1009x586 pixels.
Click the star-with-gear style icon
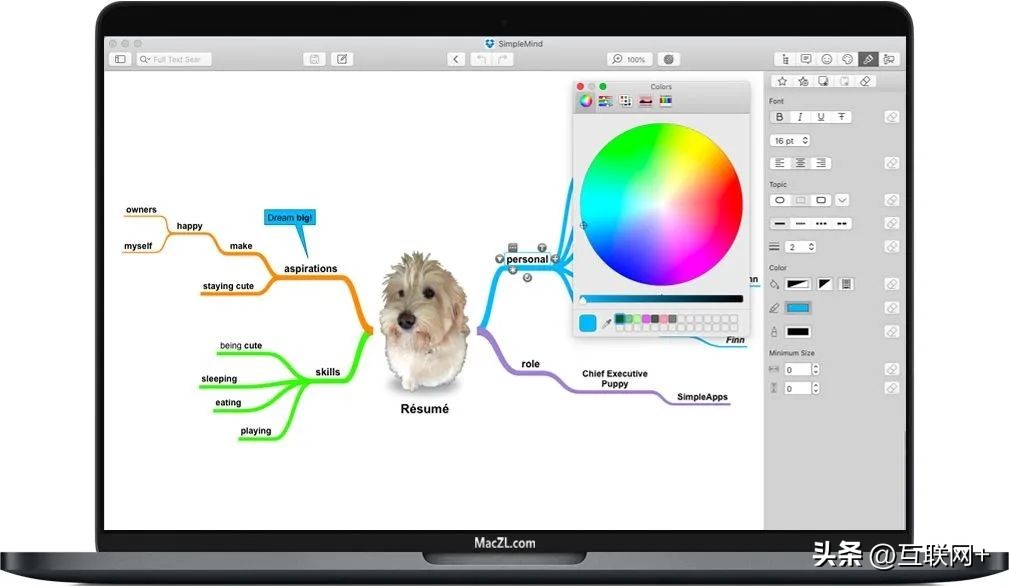pyautogui.click(x=803, y=81)
